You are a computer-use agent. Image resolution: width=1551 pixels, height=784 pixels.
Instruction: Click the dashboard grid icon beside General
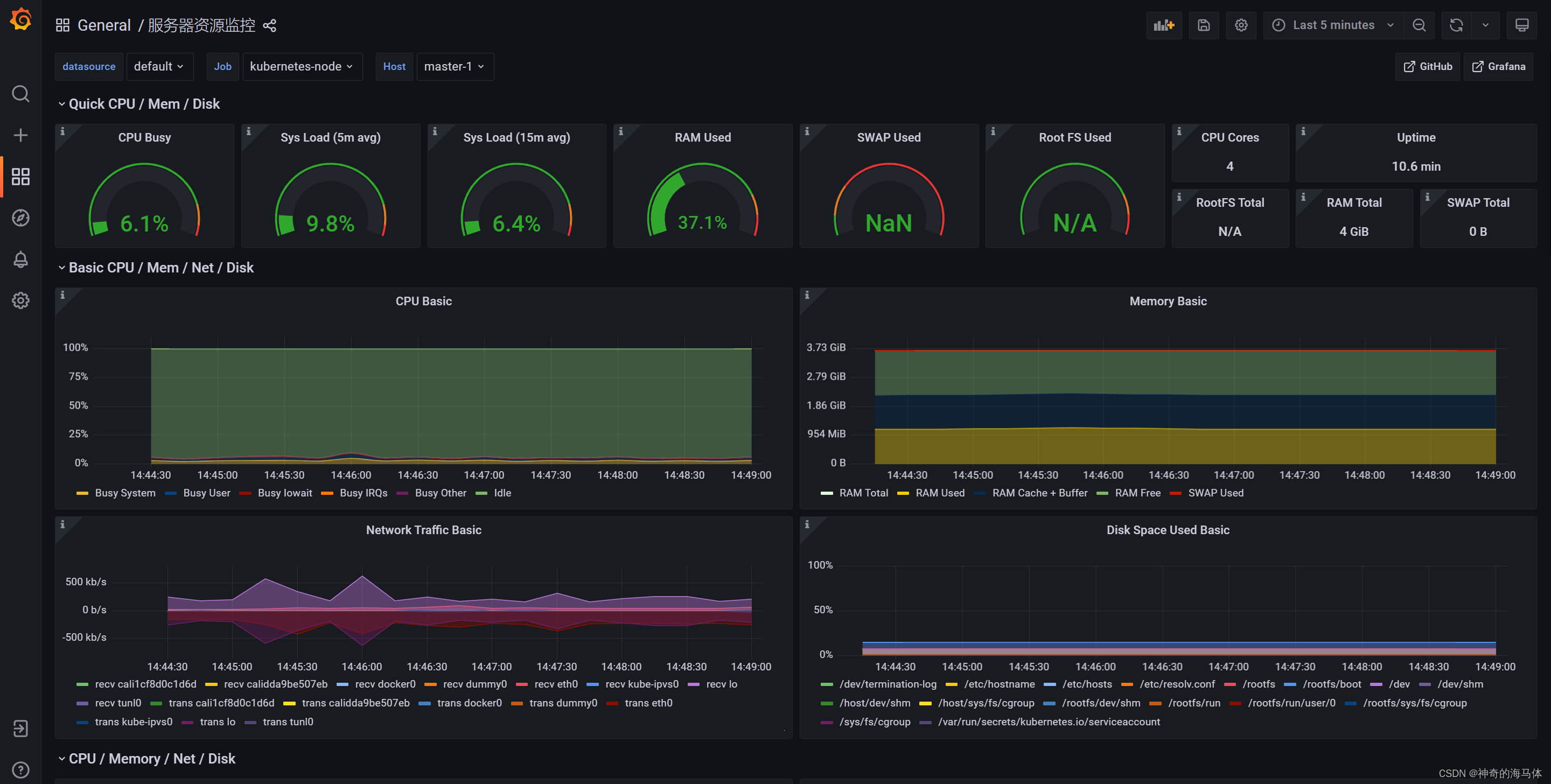click(x=62, y=25)
